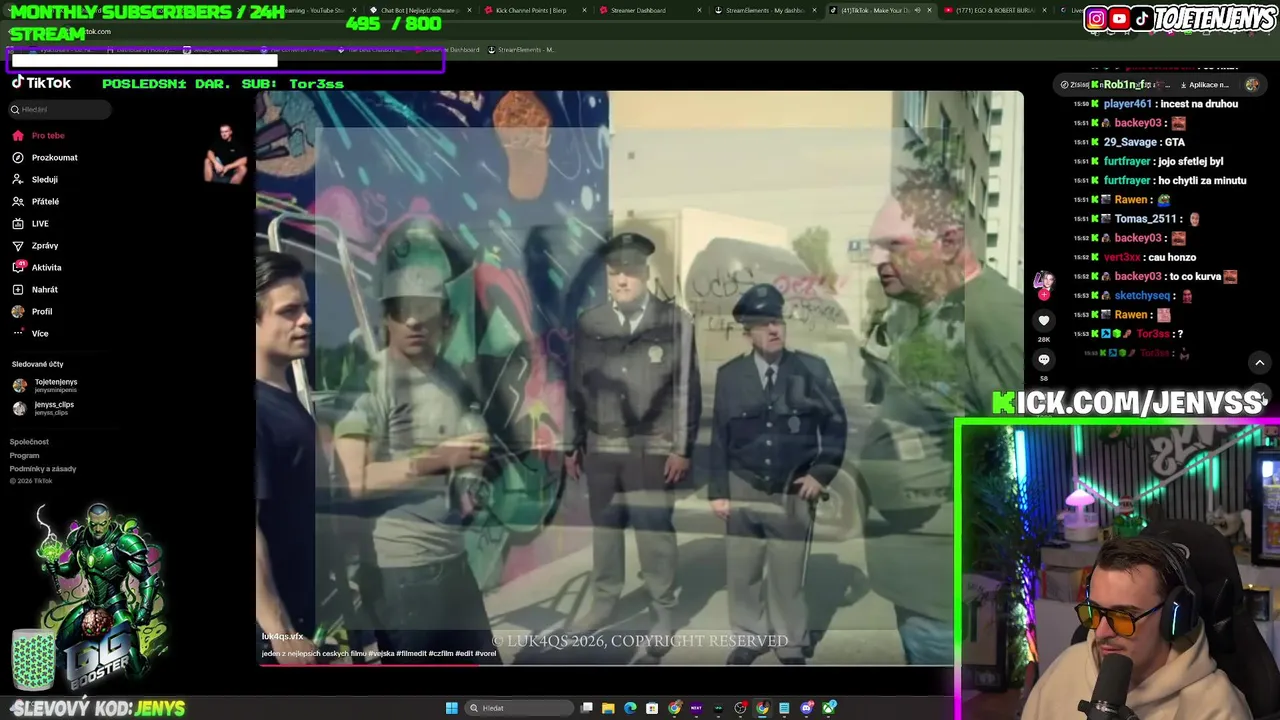Open Microsoft Store from taskbar
Screen dimensions: 1280x720
652,708
